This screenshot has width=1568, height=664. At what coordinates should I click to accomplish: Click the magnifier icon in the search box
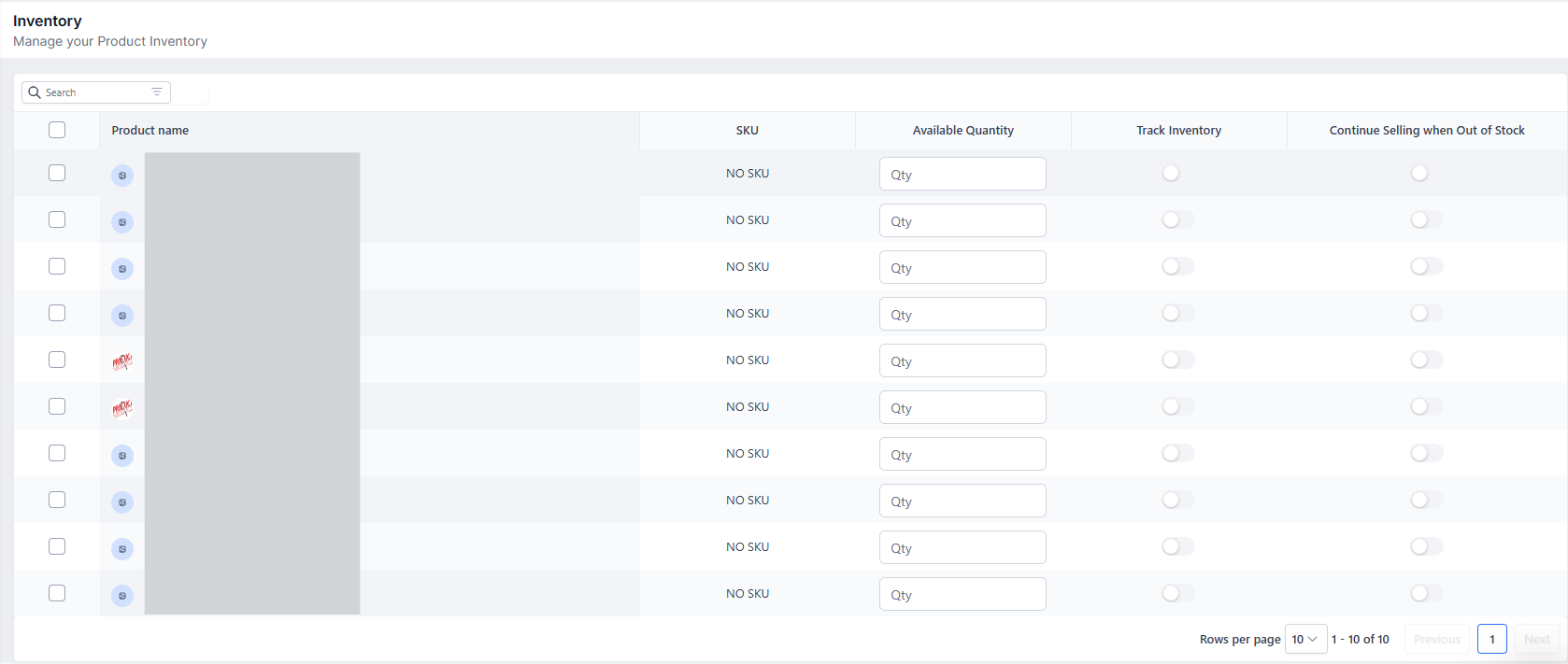(x=35, y=92)
